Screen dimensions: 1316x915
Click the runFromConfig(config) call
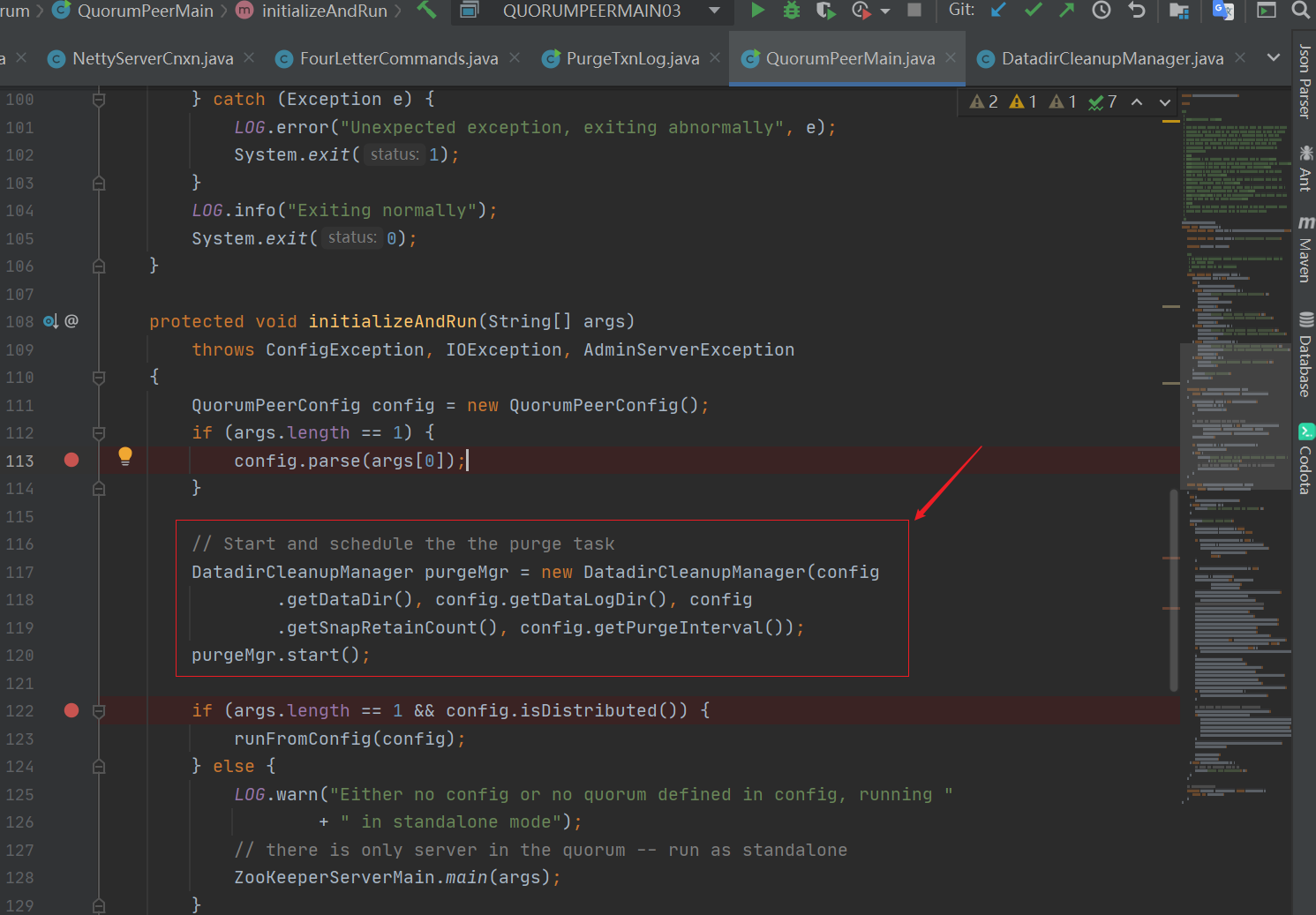(x=350, y=739)
